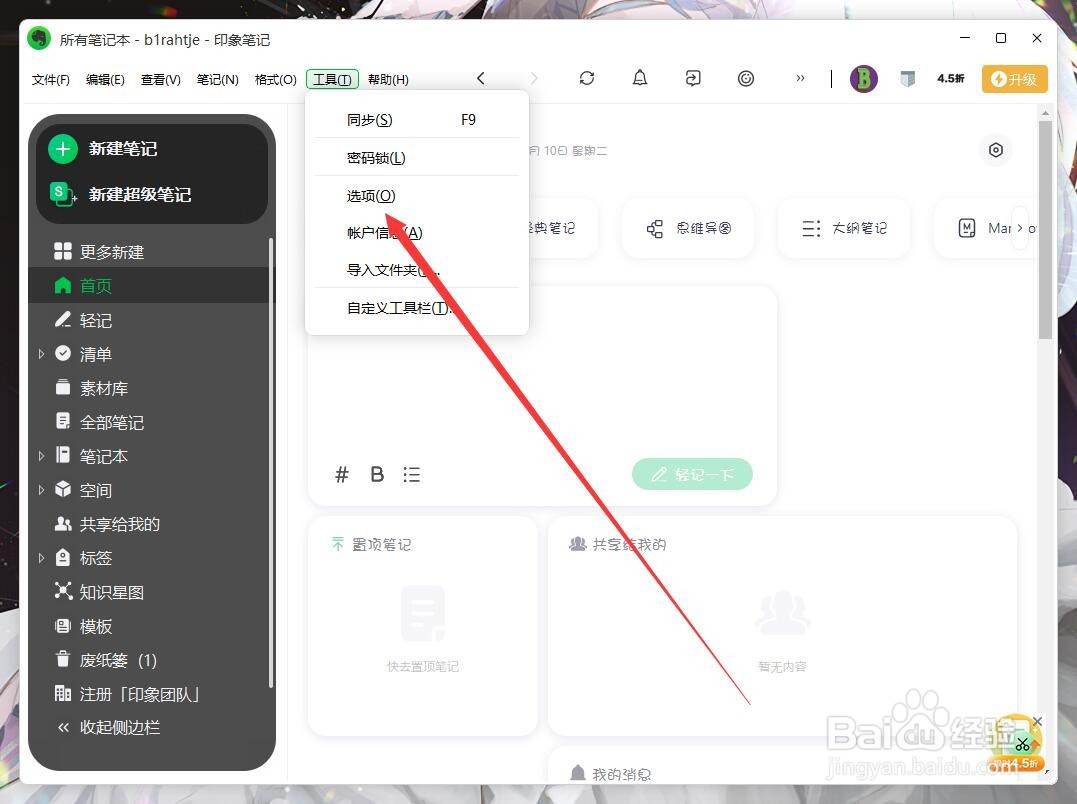Click the 置顶笔记 panel header
This screenshot has height=804, width=1077.
[372, 544]
